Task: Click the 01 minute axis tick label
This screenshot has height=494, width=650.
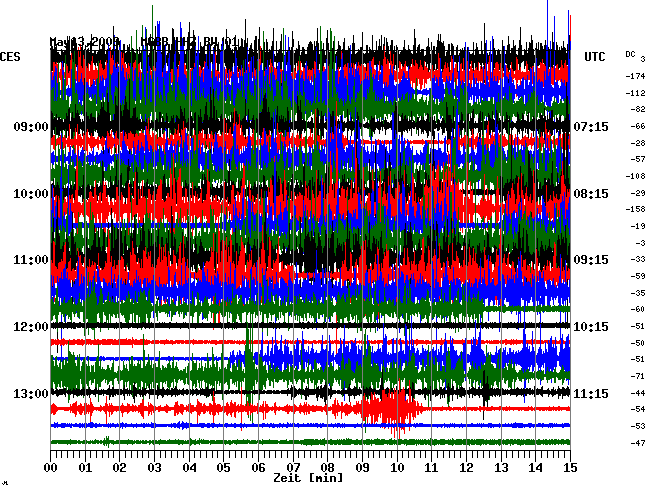Action: (85, 468)
